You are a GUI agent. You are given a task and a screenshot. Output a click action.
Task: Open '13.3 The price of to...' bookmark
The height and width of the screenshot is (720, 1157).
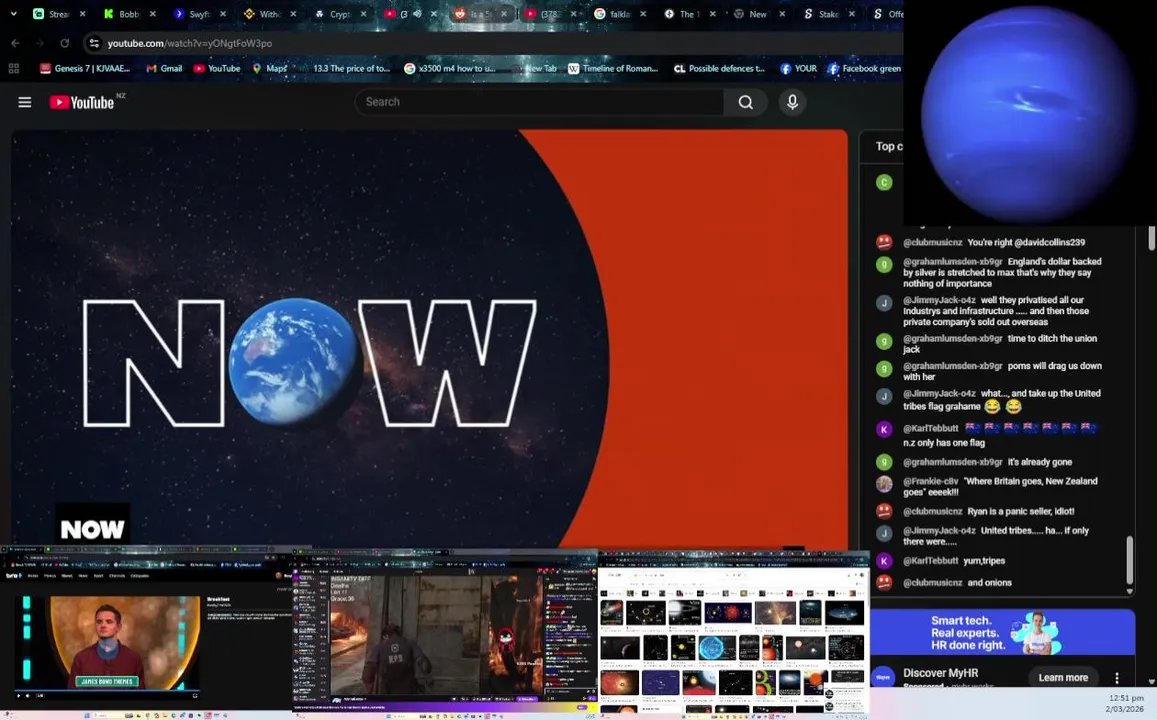(347, 69)
